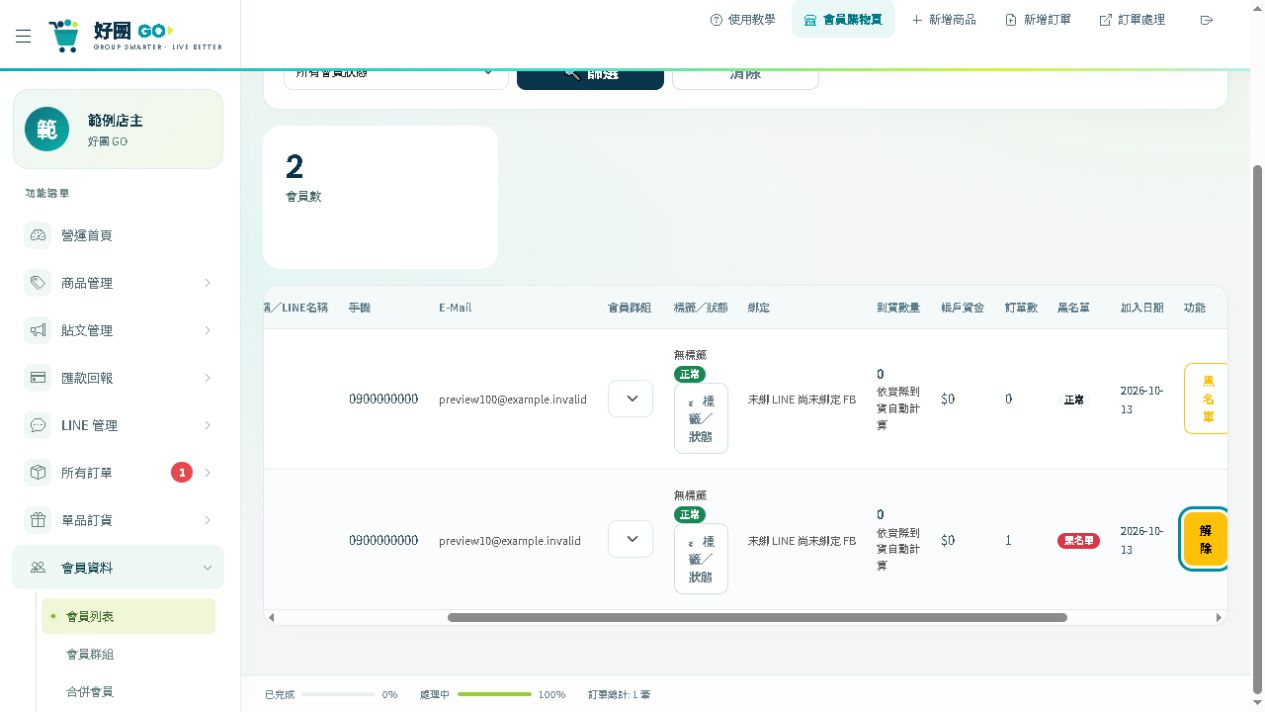
Task: Expand 商品管理 submenu chevron
Action: [207, 283]
